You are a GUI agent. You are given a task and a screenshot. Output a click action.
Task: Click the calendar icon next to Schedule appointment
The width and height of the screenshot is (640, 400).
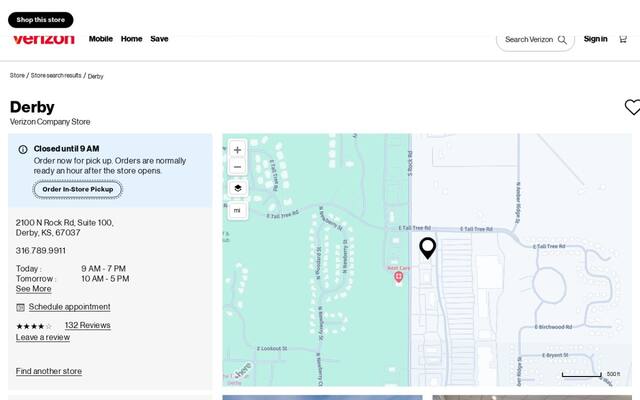point(20,307)
